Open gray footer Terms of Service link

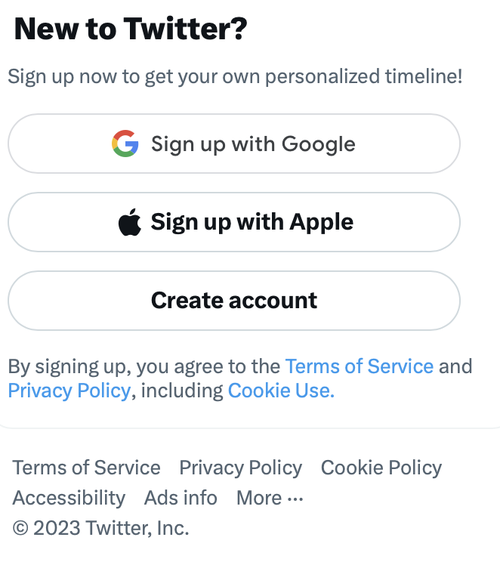tap(86, 467)
